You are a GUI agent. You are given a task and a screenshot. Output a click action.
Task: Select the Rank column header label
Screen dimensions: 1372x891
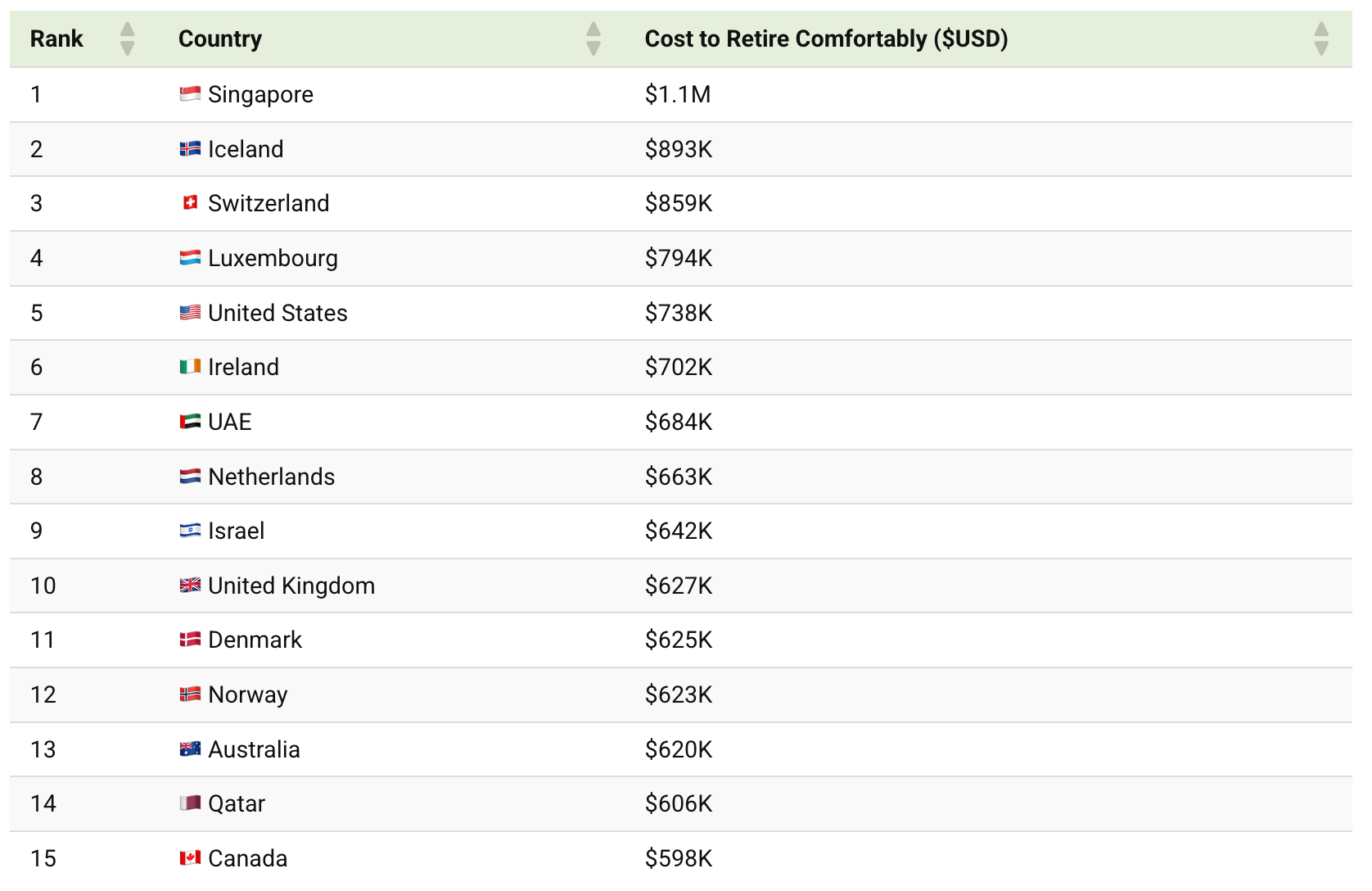56,38
